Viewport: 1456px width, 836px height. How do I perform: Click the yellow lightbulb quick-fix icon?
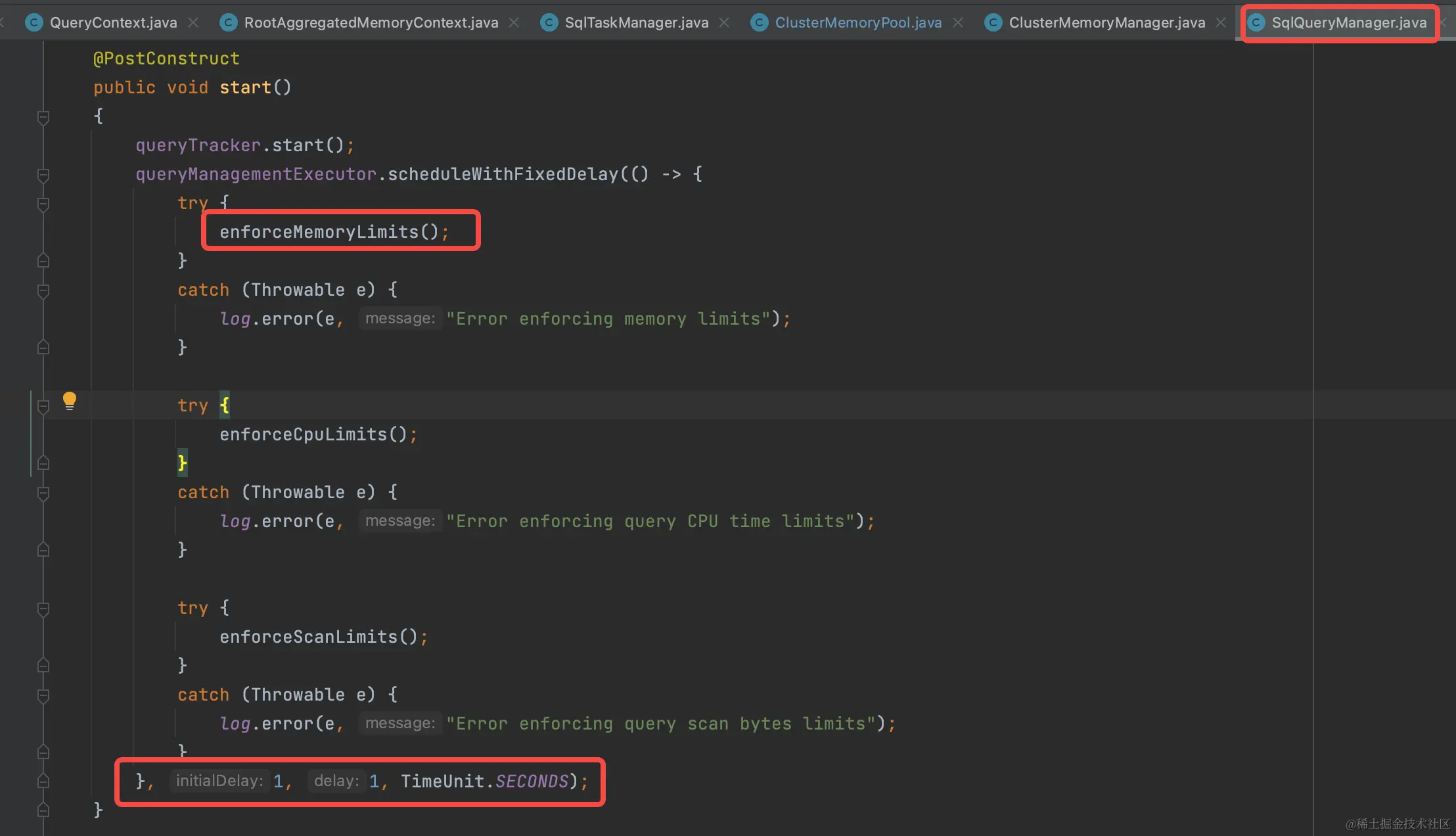tap(69, 401)
